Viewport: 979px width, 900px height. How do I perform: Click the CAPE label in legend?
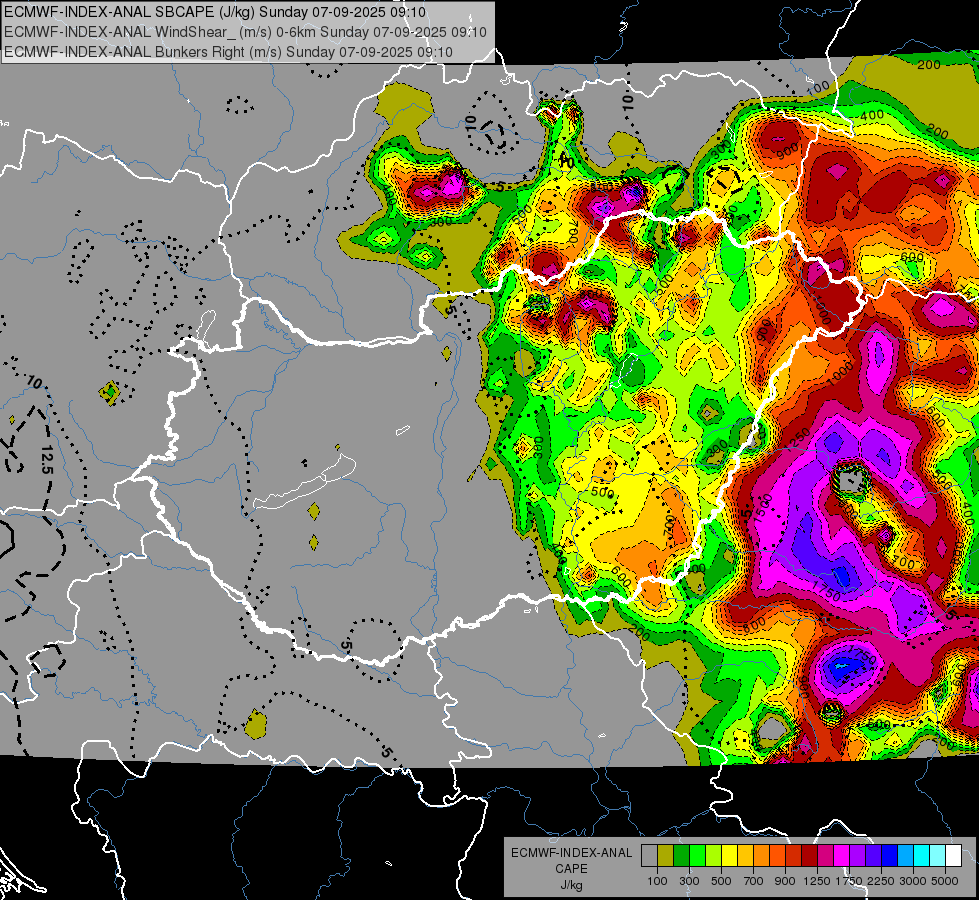(x=571, y=869)
